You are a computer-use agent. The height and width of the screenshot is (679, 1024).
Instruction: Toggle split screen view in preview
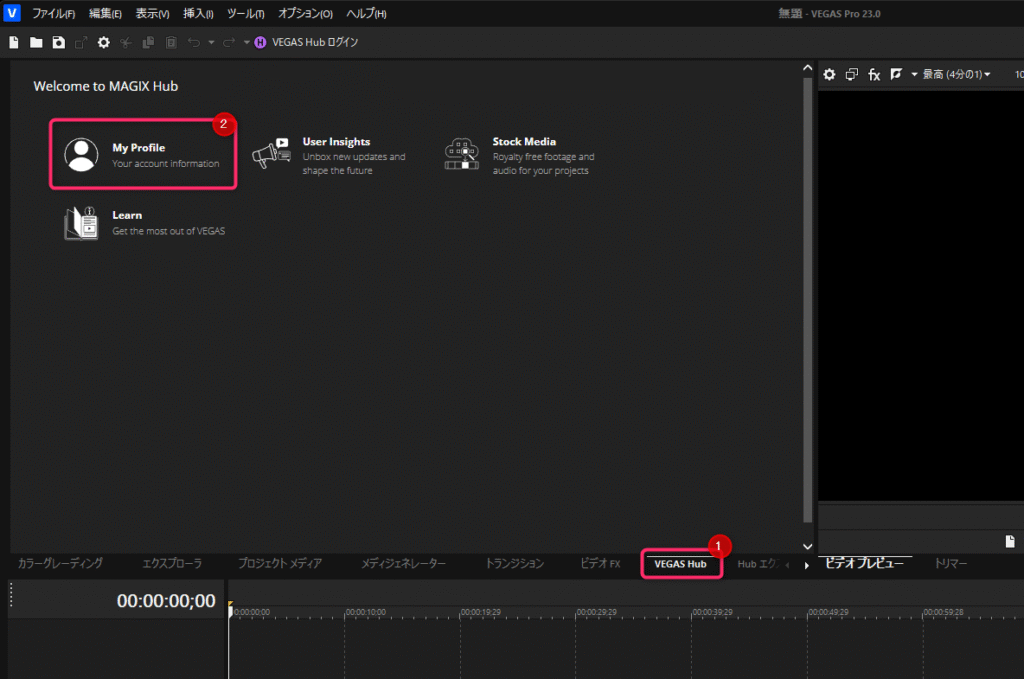click(x=896, y=75)
